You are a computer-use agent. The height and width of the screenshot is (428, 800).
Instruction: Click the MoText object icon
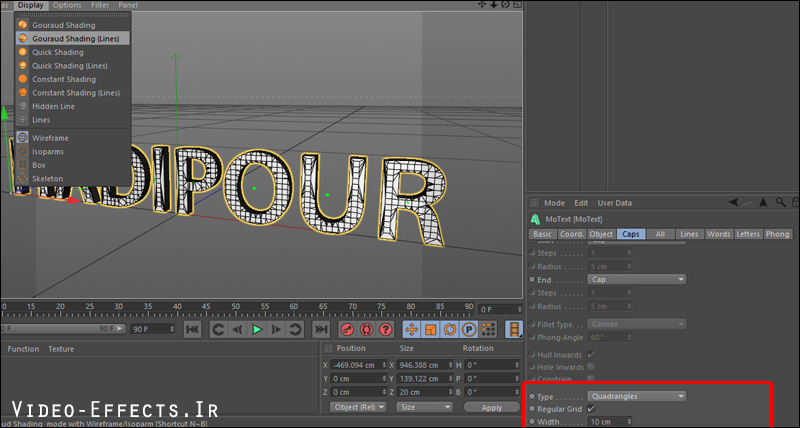[535, 219]
